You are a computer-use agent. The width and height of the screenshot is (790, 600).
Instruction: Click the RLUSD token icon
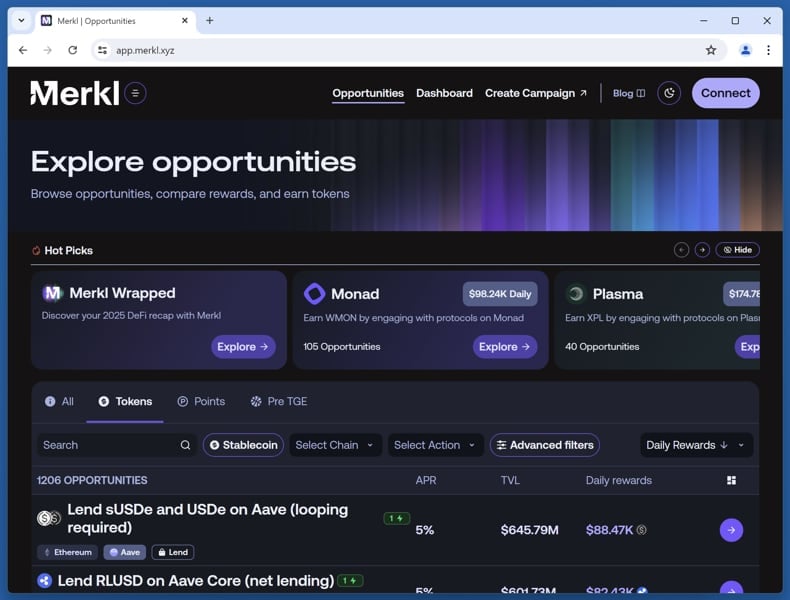pos(44,581)
